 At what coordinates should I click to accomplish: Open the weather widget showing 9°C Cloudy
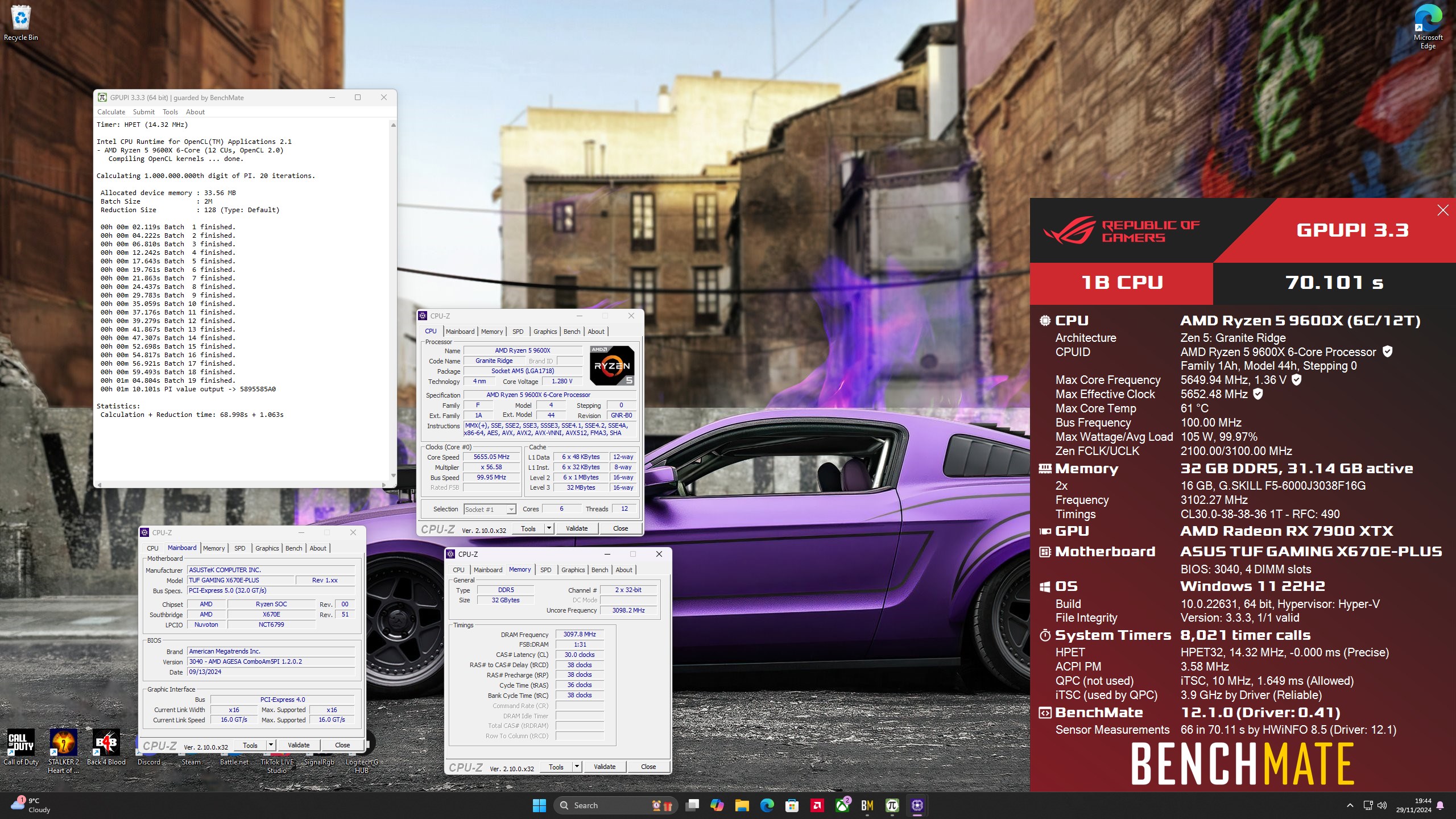31,805
